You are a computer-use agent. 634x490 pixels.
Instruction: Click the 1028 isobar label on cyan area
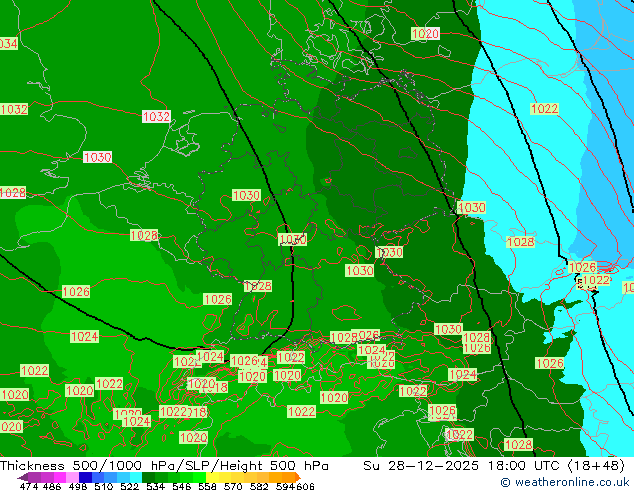click(x=521, y=242)
